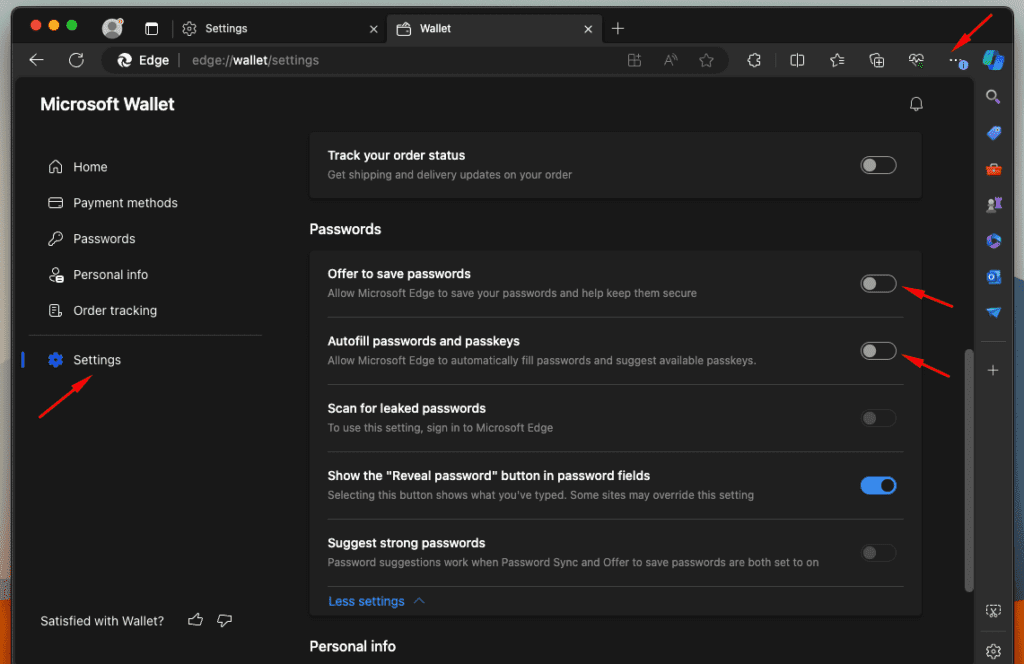1024x664 pixels.
Task: Collapse the Less settings expander
Action: (376, 601)
